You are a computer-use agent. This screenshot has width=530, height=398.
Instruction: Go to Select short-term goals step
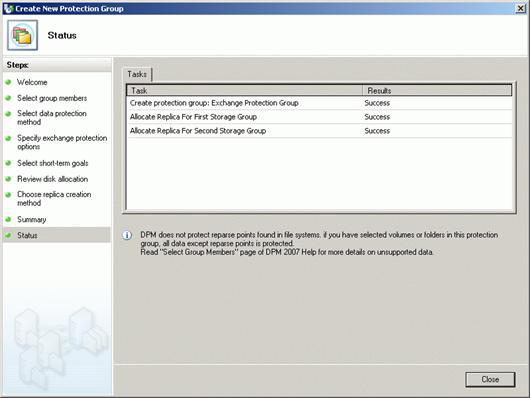point(53,163)
